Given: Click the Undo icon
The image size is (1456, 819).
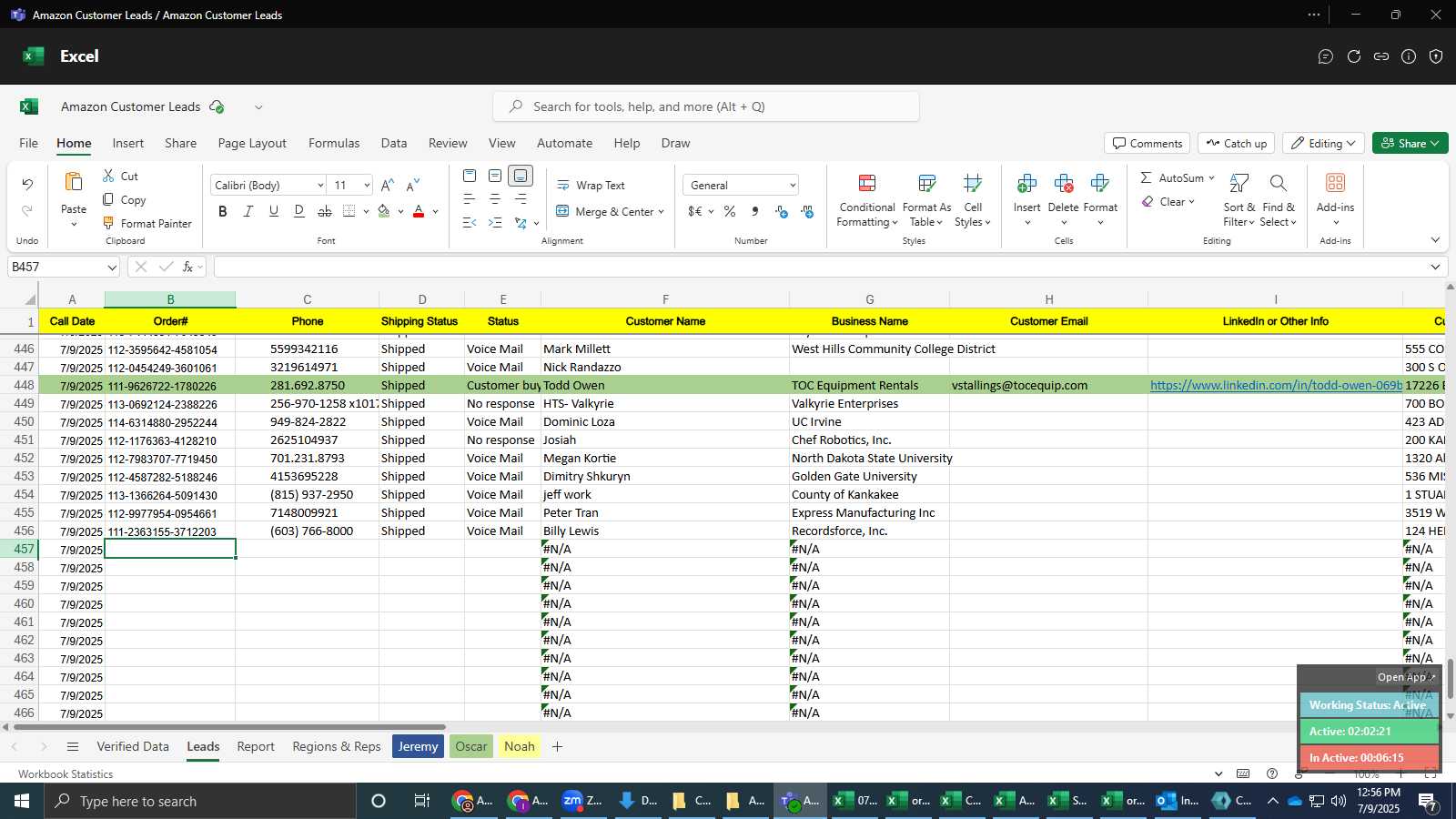Looking at the screenshot, I should coord(27,185).
